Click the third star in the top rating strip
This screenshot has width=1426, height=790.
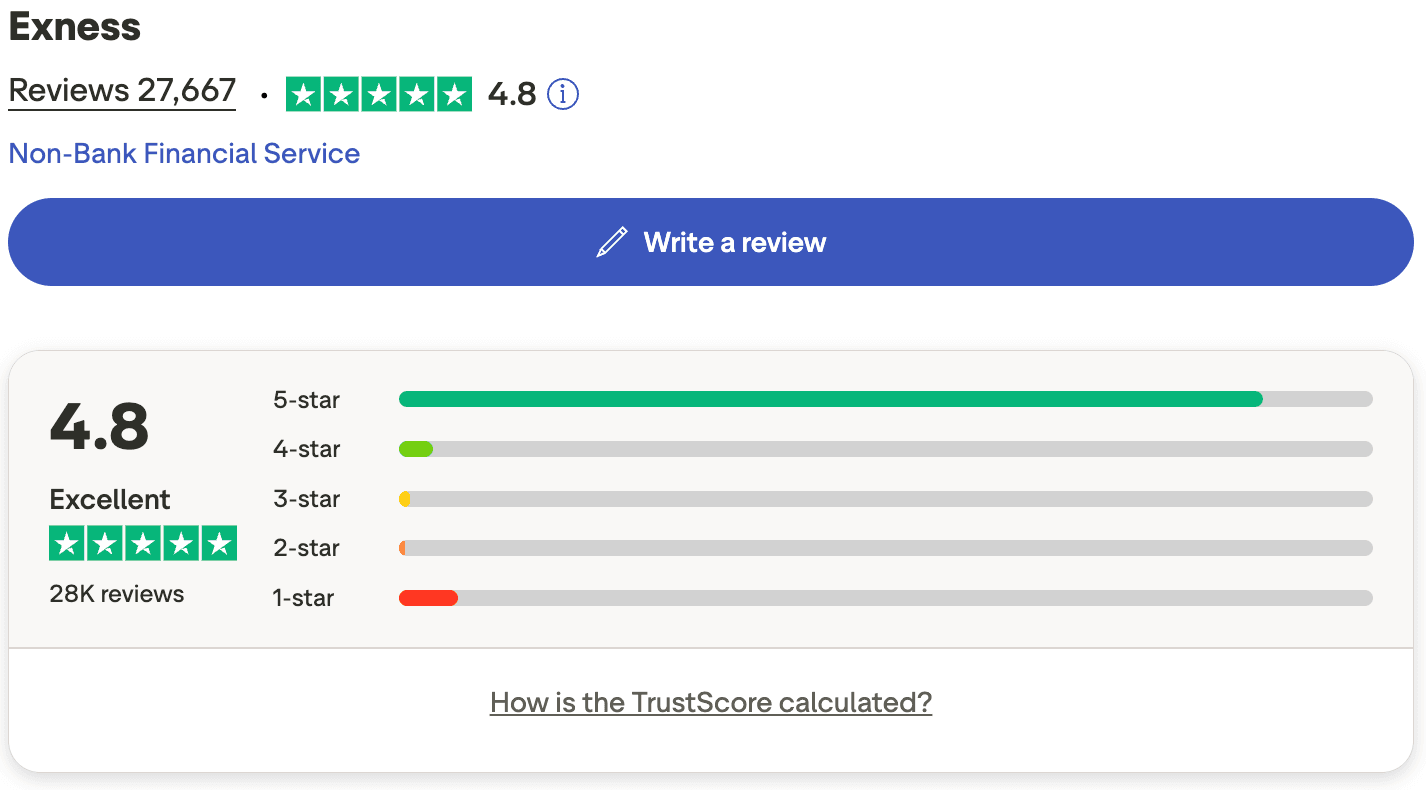(x=380, y=94)
